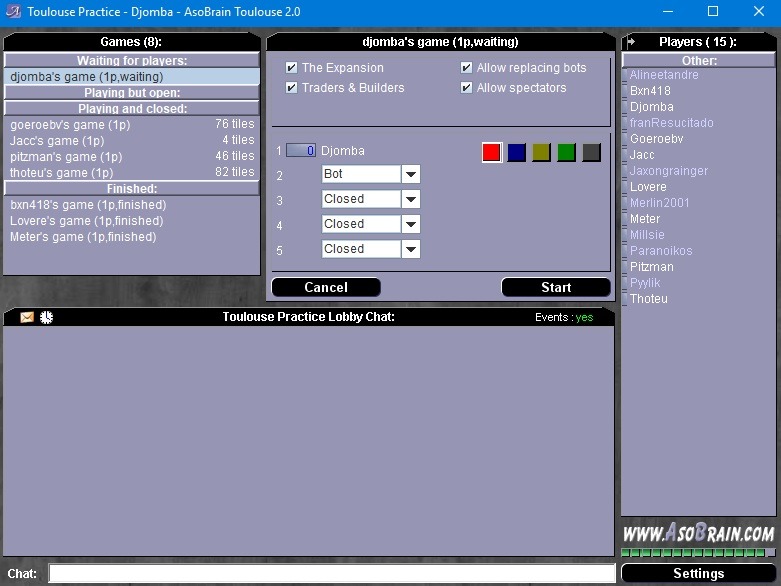This screenshot has height=586, width=781.
Task: Pick the blue player color swatch
Action: (x=517, y=152)
